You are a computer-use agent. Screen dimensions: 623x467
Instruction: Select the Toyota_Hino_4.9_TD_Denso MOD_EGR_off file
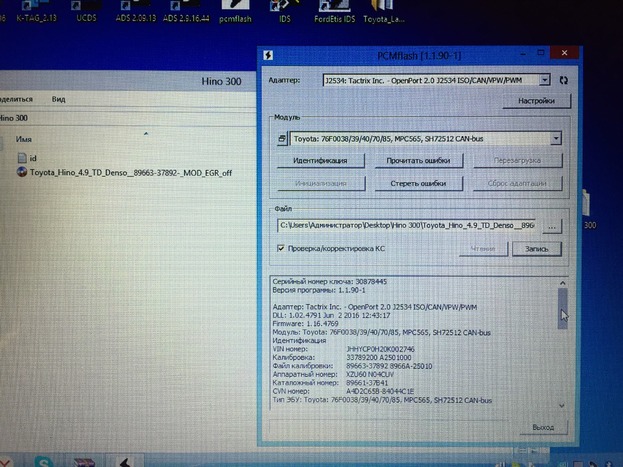(130, 172)
